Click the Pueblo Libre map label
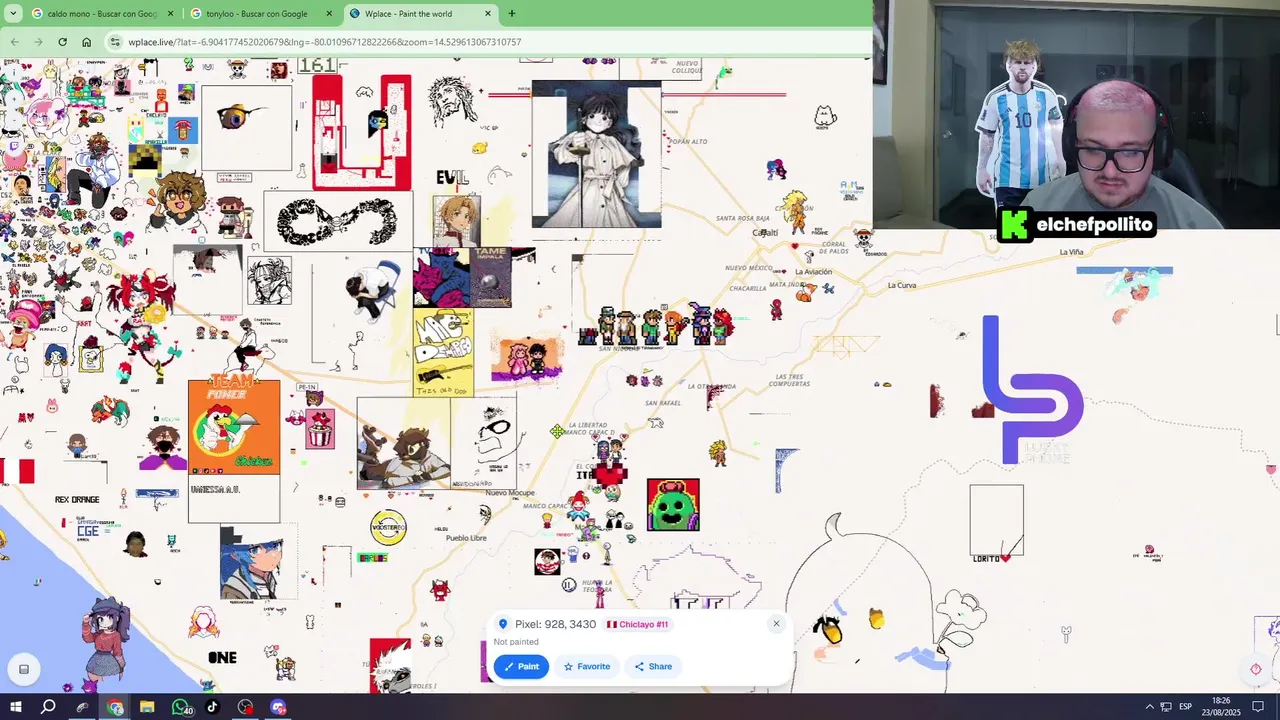This screenshot has height=720, width=1280. pos(466,538)
